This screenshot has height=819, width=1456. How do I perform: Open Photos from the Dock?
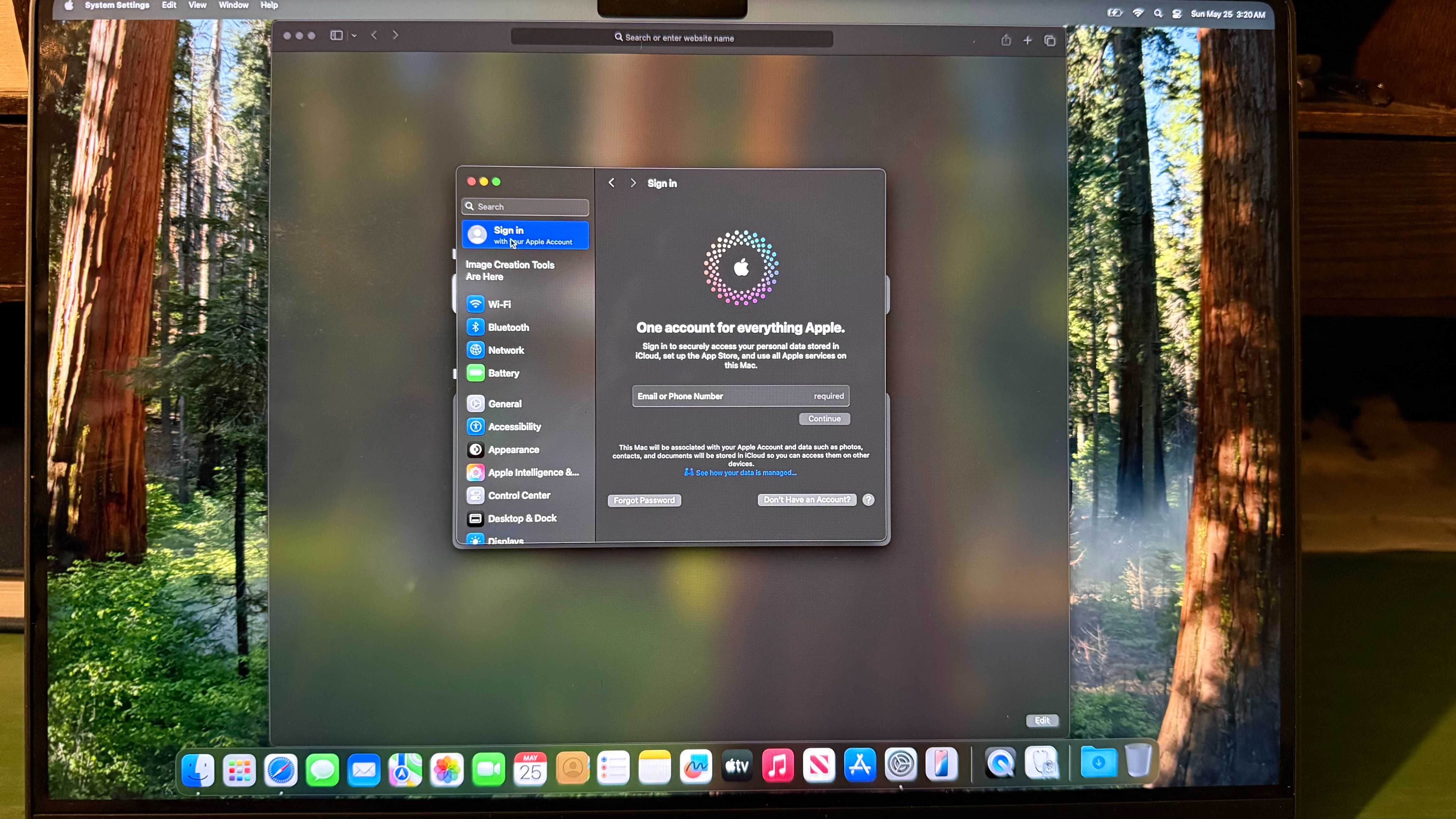pyautogui.click(x=447, y=769)
